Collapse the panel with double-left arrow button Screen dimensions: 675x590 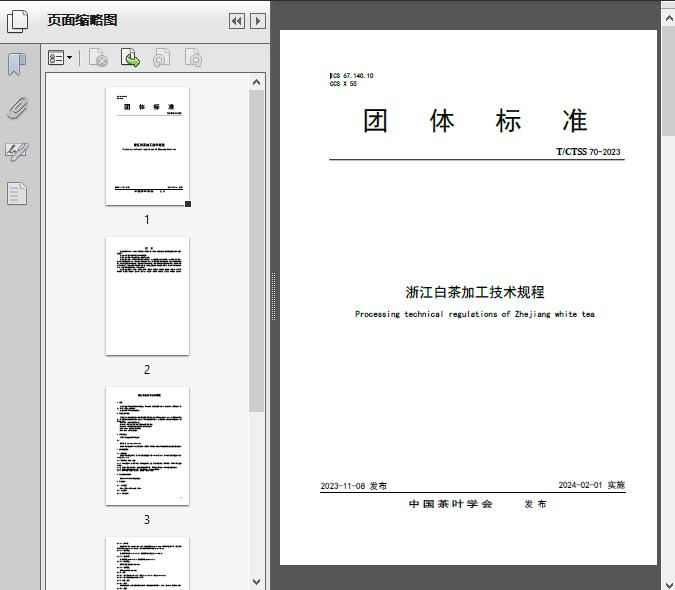click(x=236, y=21)
